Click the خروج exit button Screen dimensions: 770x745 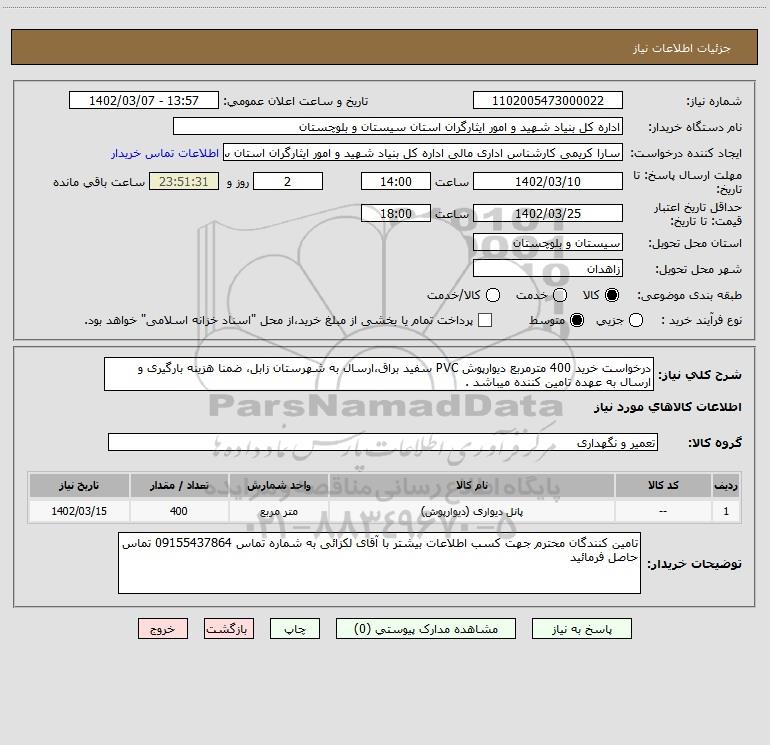(163, 629)
